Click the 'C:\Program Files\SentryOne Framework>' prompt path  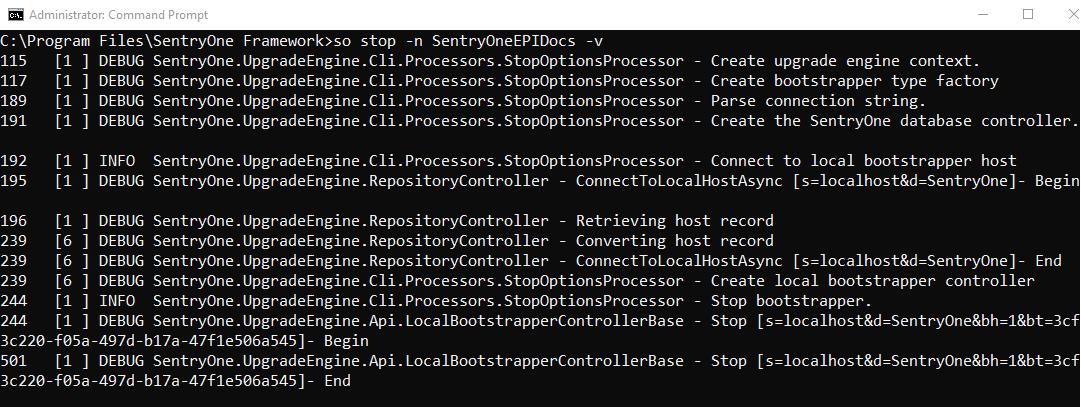point(165,41)
